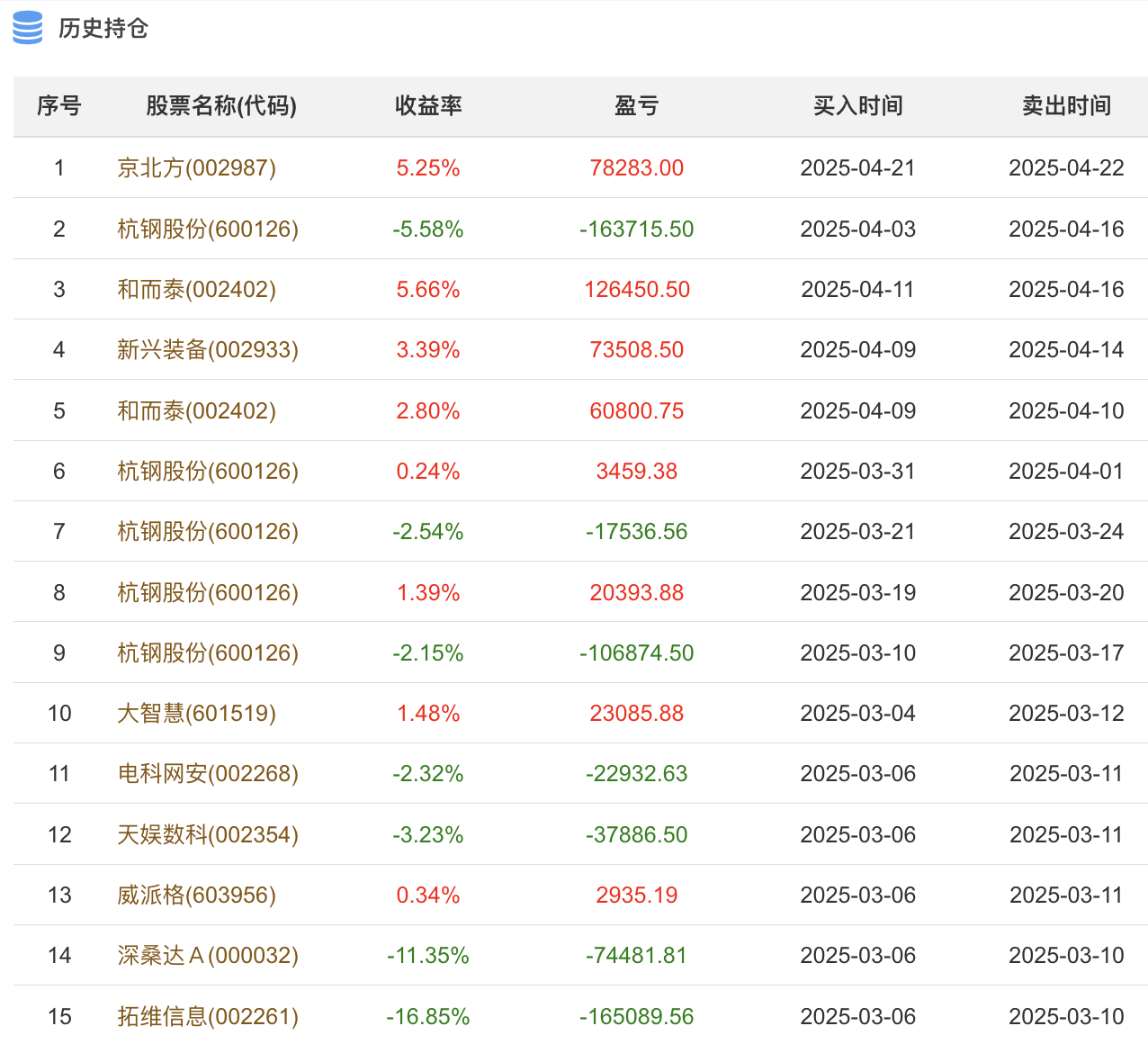Click the sell date 2025-04-14
Screen dimensions: 1148x1044
[x=1067, y=349]
